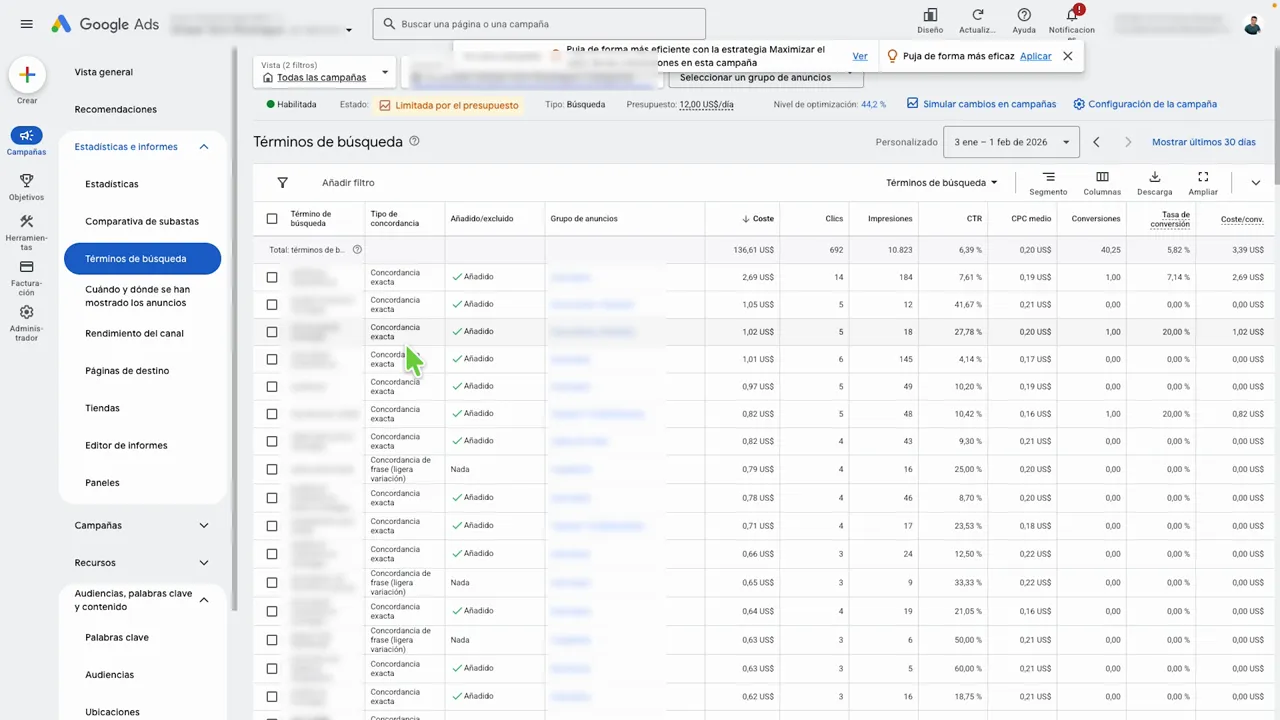Click help icon in Total row
1280x720 pixels.
(357, 249)
